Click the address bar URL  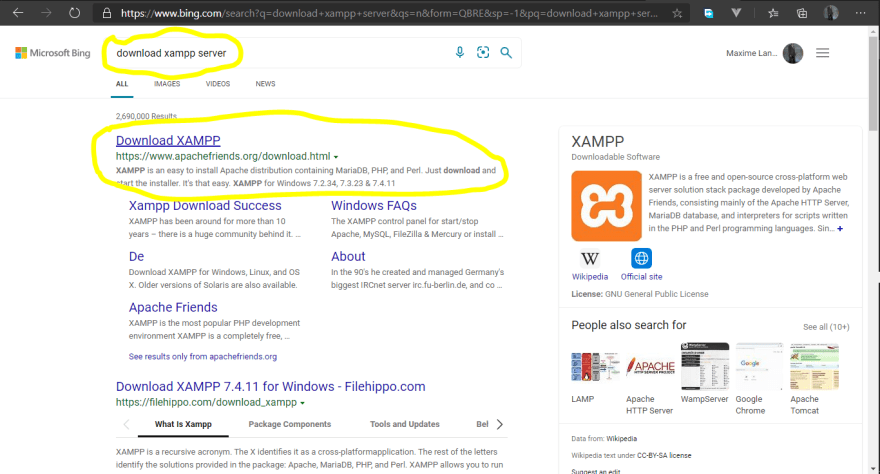[x=389, y=13]
